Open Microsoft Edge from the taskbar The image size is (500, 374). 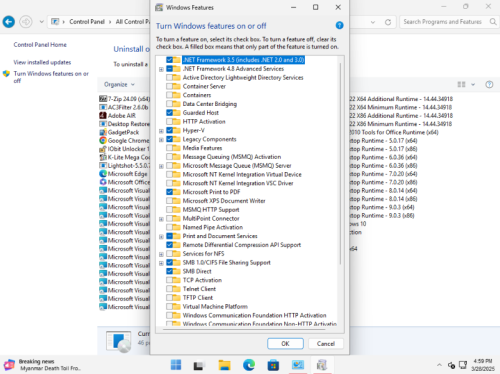[x=249, y=365]
